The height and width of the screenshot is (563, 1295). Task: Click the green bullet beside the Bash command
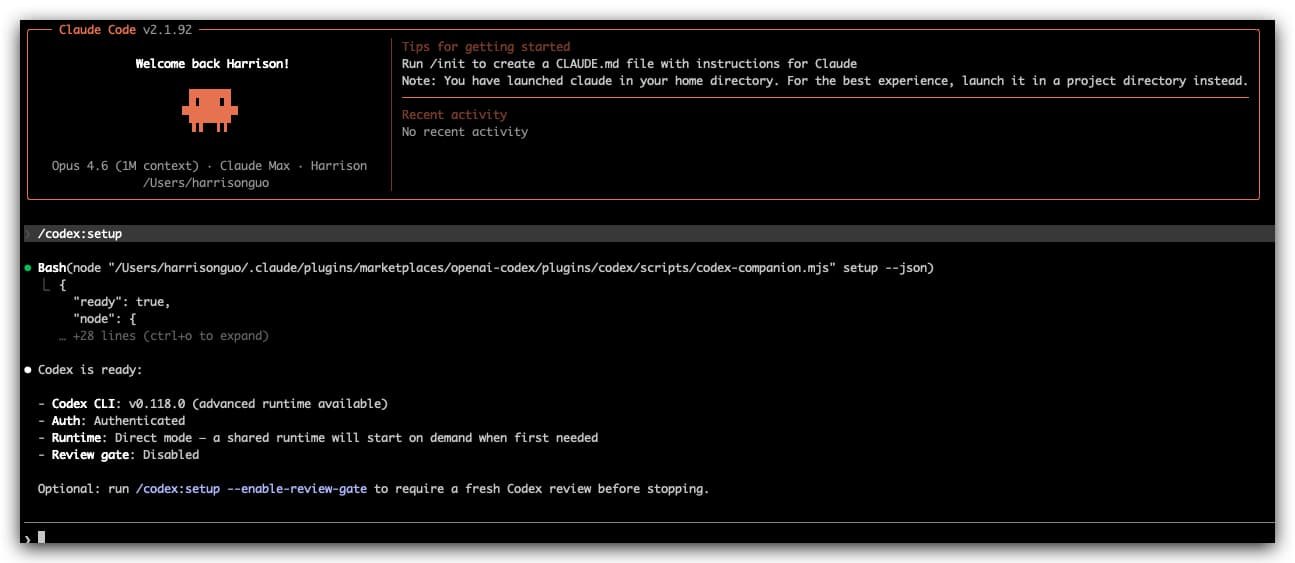(x=28, y=268)
